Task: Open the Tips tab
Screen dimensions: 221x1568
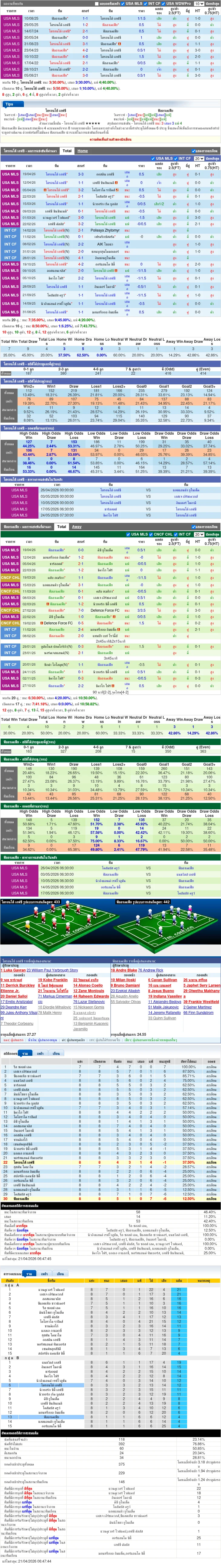Action: coord(9,104)
